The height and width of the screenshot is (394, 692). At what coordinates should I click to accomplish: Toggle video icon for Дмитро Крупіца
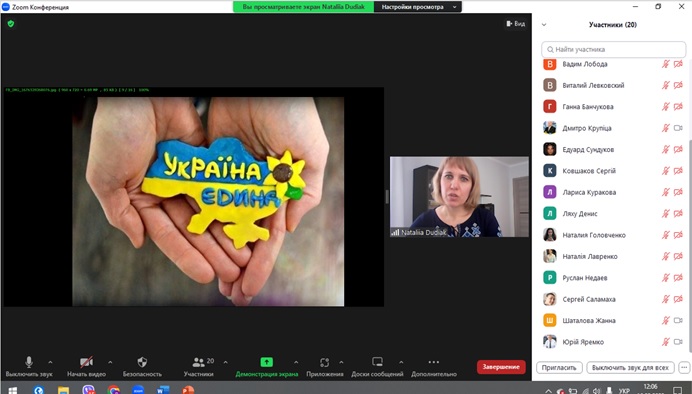678,128
